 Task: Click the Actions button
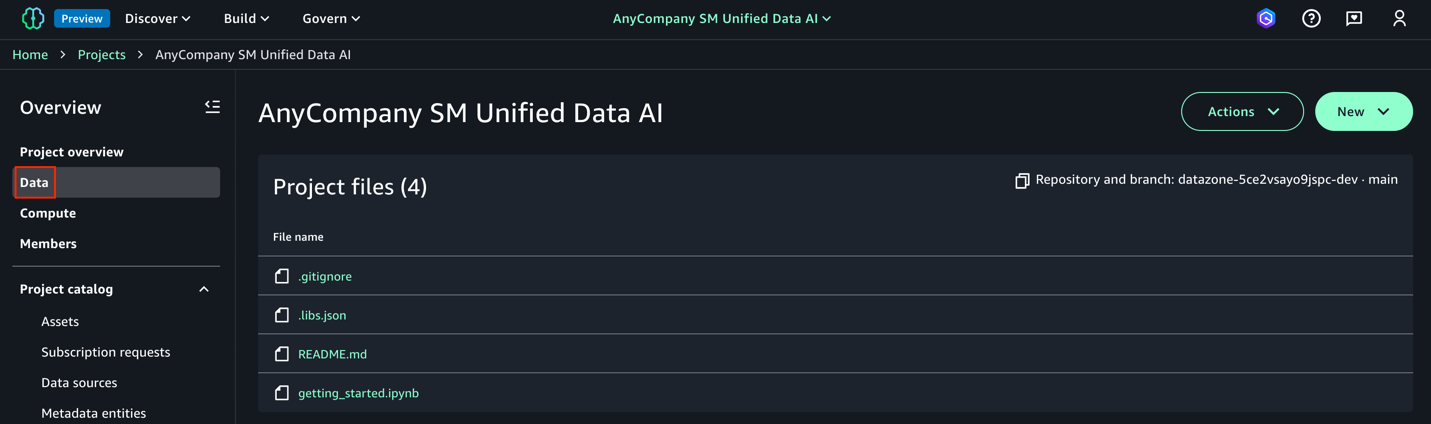(x=1242, y=112)
